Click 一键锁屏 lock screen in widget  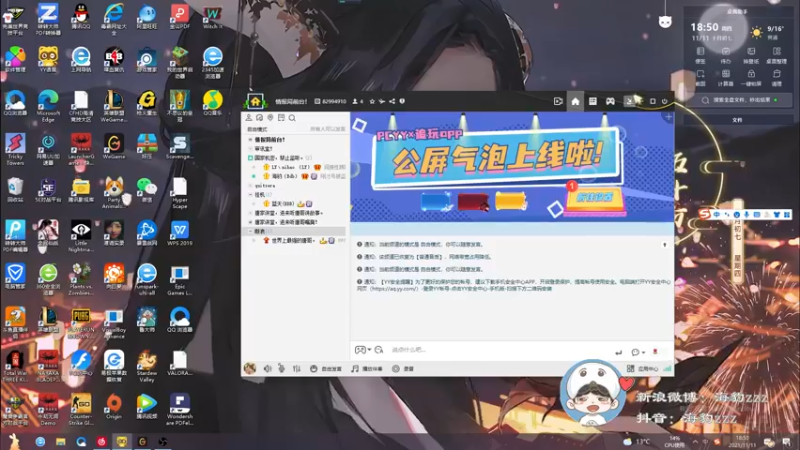(x=751, y=78)
